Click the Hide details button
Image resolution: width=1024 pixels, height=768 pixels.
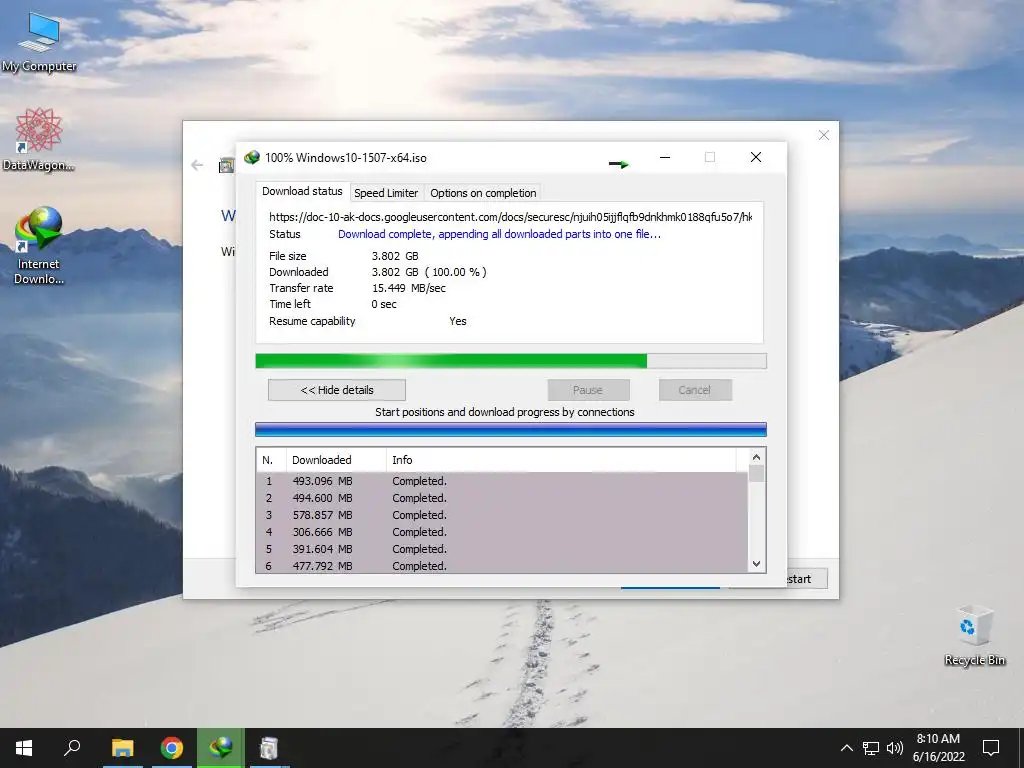coord(337,390)
